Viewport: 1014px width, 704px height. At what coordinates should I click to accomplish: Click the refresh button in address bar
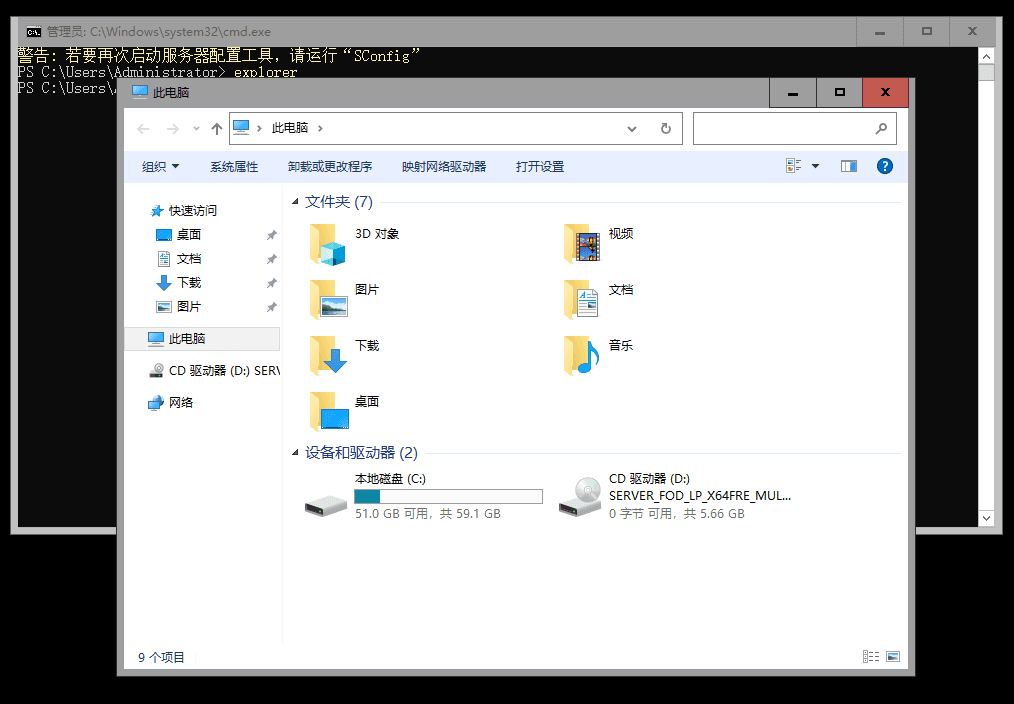pos(665,129)
